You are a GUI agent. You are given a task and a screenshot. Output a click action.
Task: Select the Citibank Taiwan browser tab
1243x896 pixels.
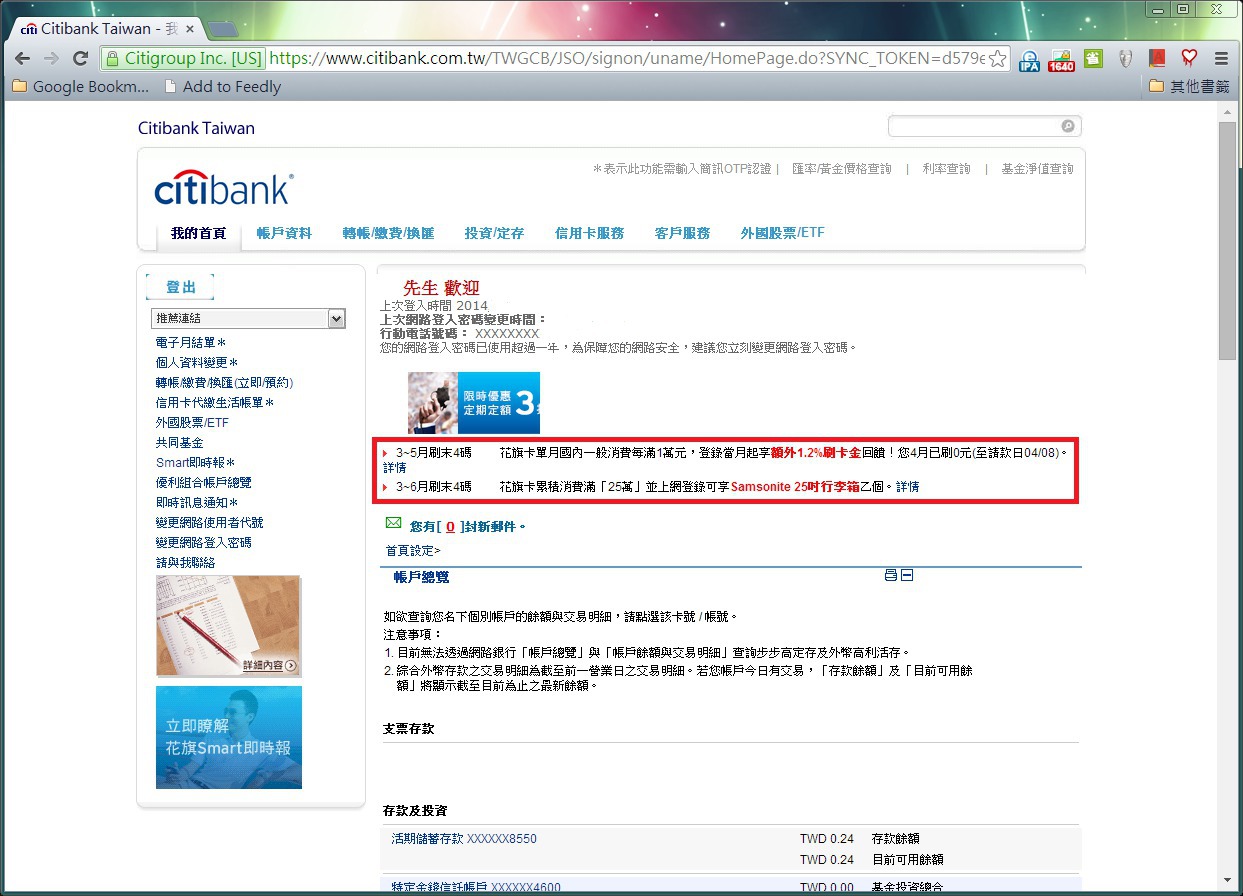(x=108, y=28)
